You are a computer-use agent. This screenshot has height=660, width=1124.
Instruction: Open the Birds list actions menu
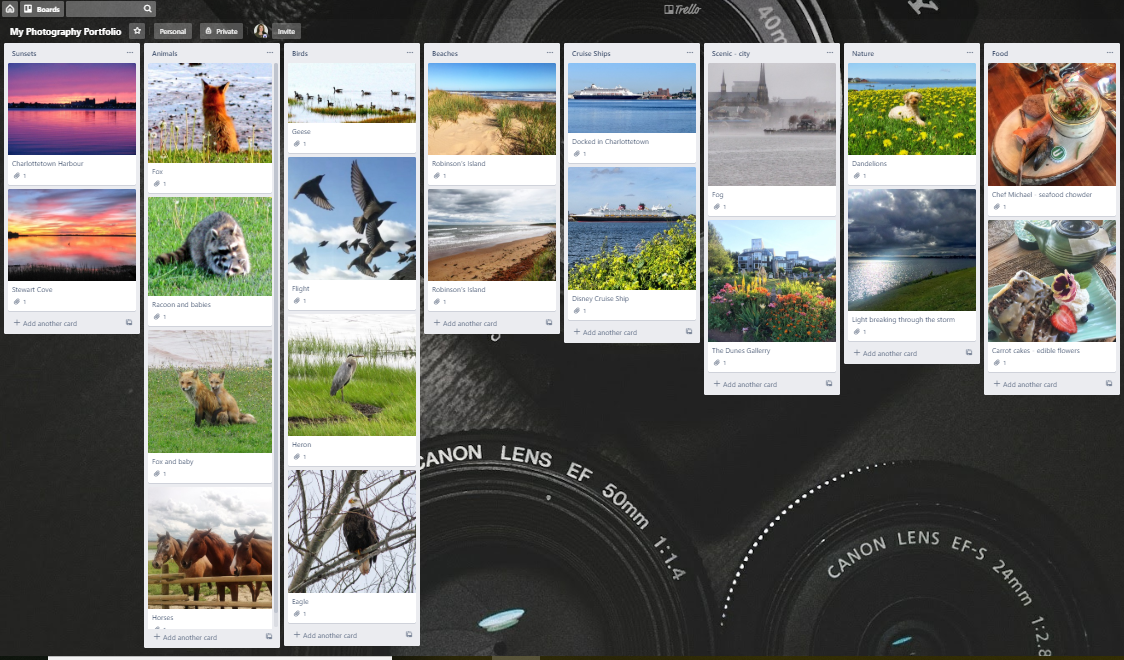click(x=409, y=53)
